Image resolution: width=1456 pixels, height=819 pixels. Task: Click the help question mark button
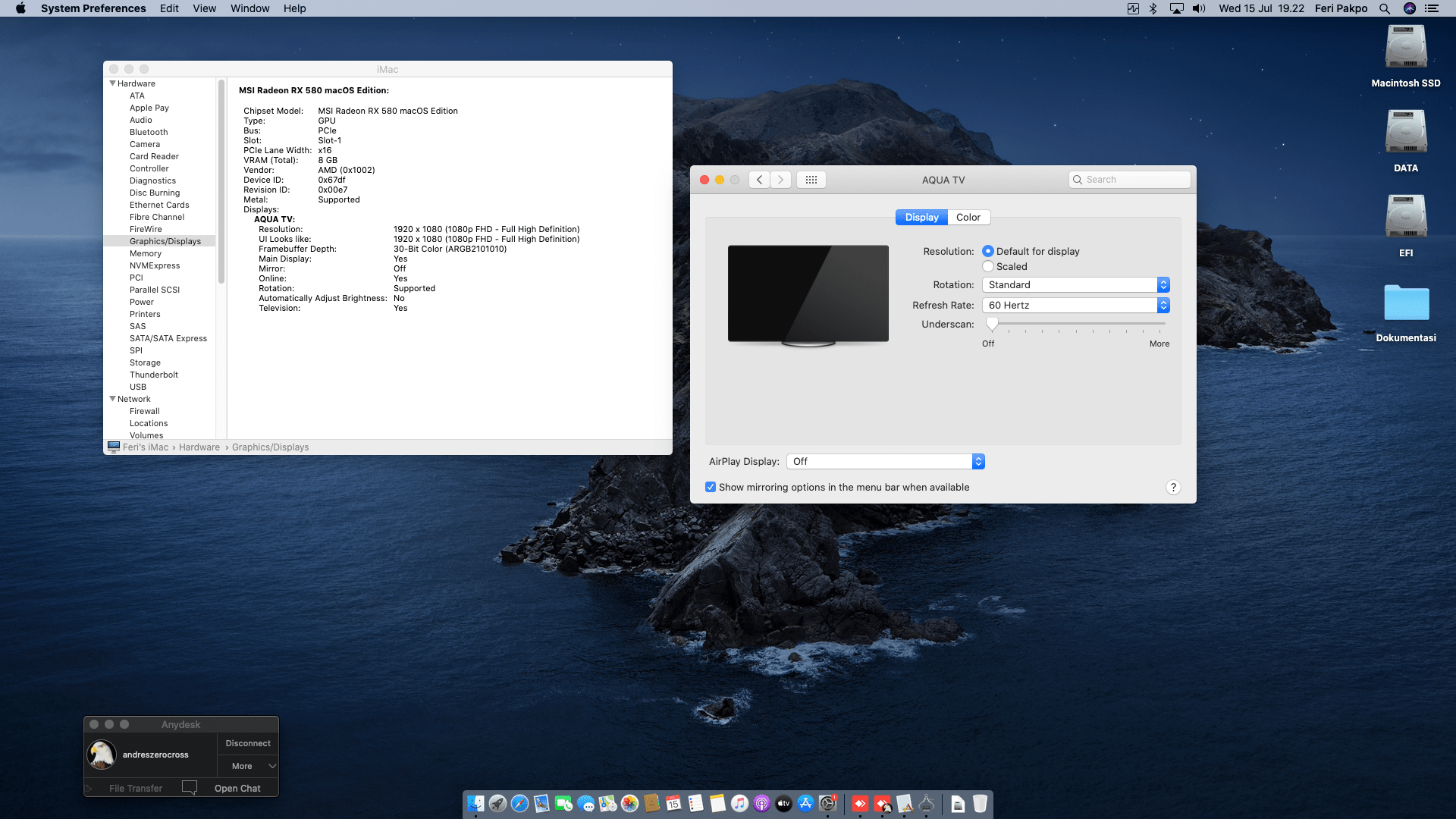point(1173,487)
